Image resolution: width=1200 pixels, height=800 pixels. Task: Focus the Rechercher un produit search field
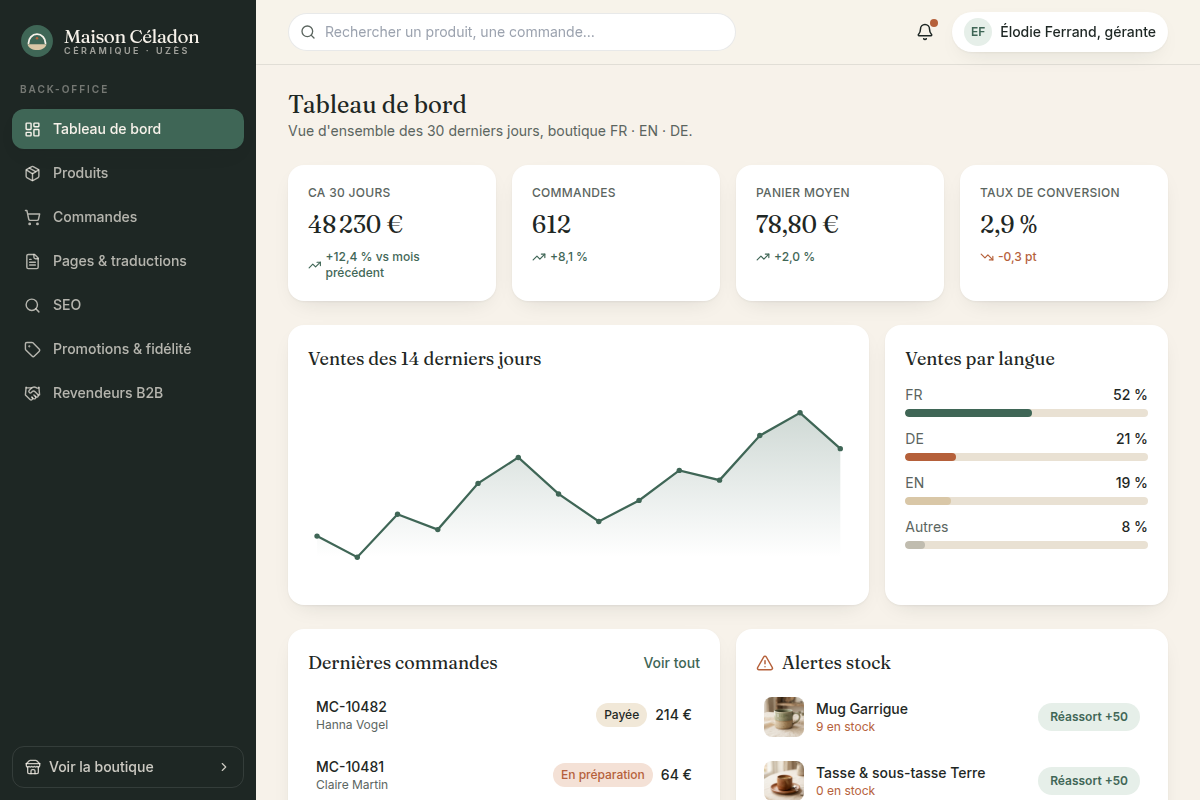[512, 32]
